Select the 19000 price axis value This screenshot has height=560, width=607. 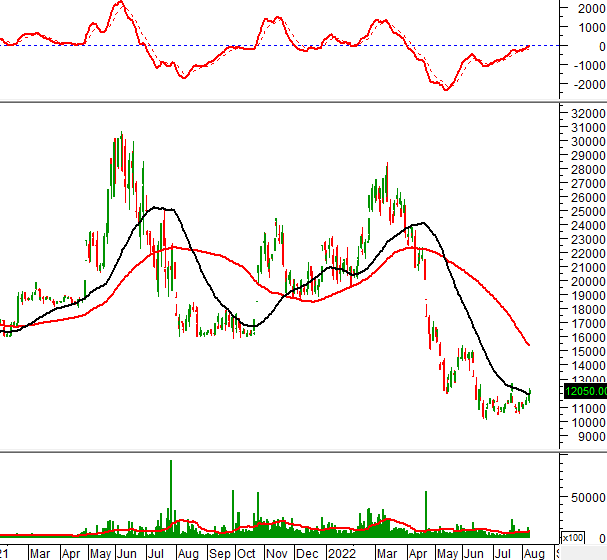pyautogui.click(x=588, y=295)
